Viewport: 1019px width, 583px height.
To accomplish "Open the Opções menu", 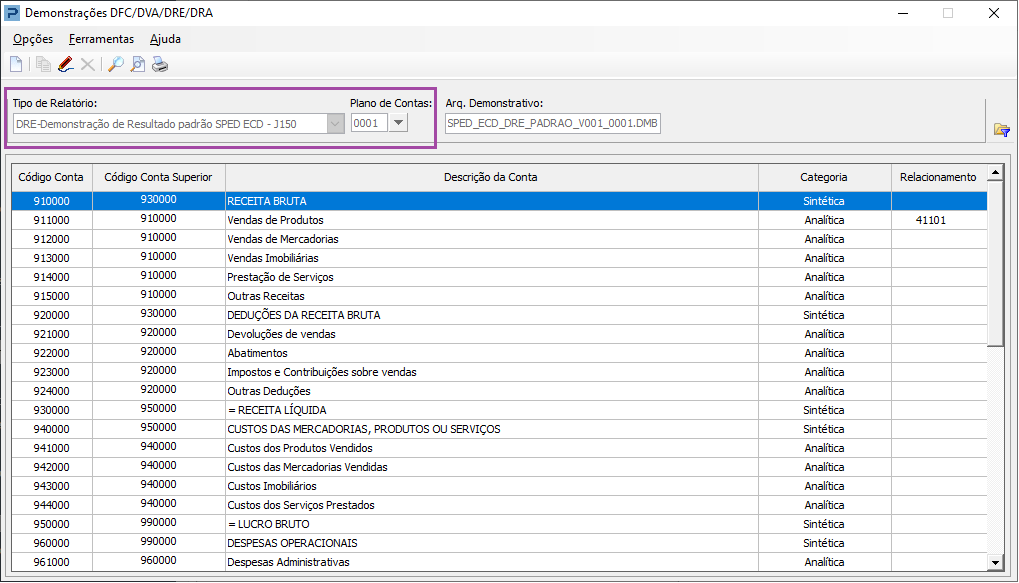I will (33, 39).
